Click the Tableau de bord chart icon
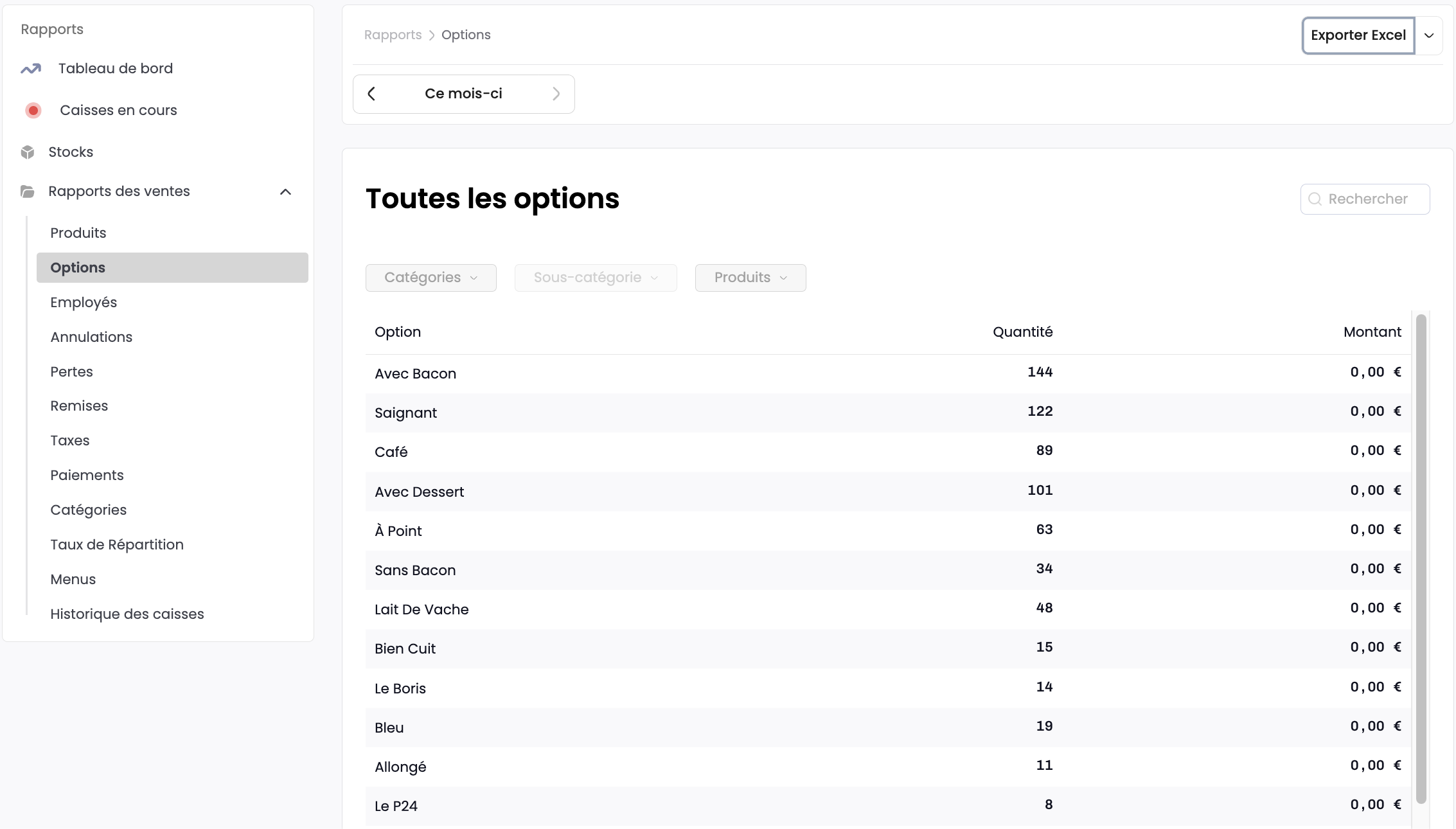The image size is (1456, 829). (31, 68)
